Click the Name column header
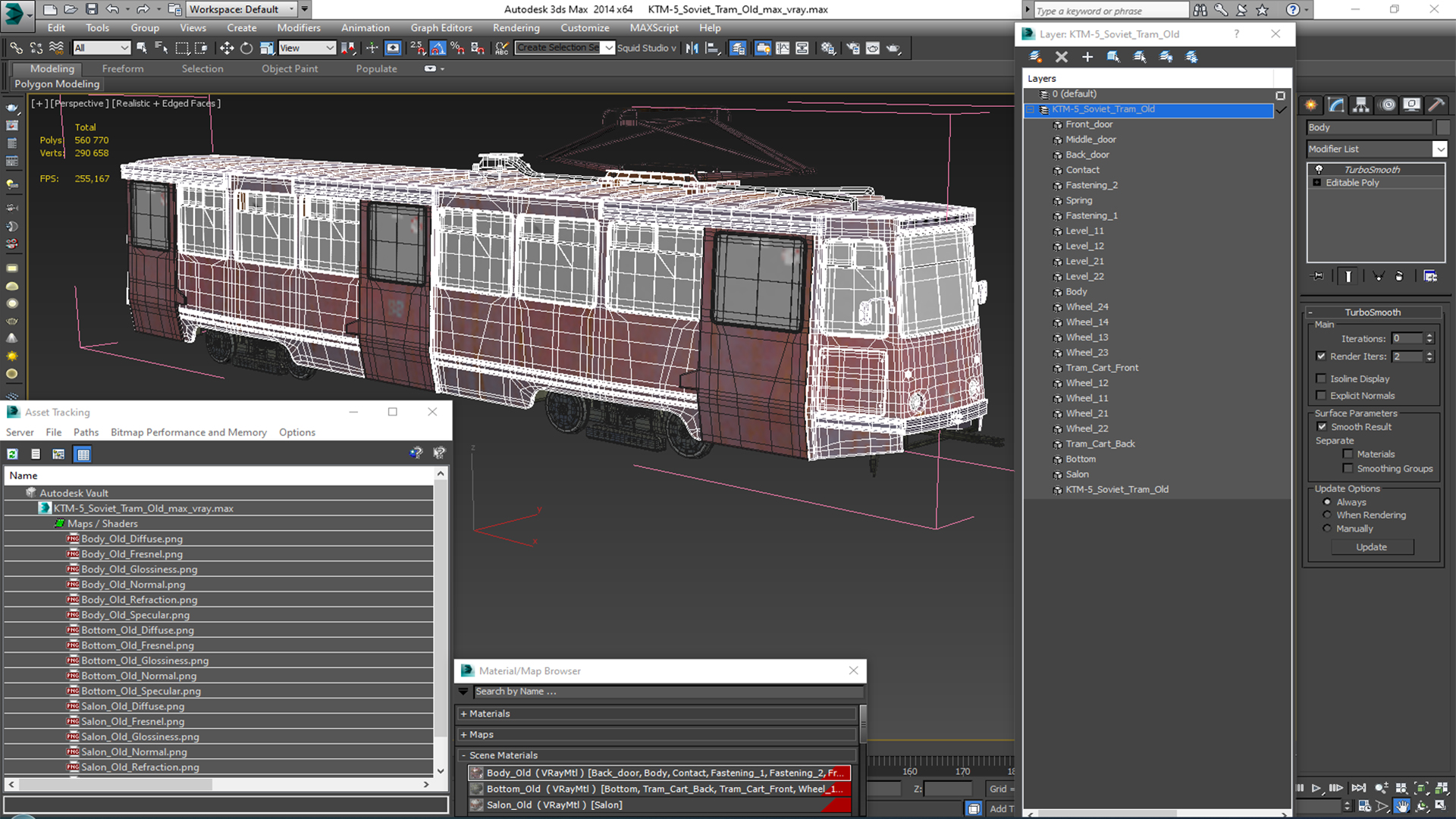The height and width of the screenshot is (819, 1456). (219, 475)
